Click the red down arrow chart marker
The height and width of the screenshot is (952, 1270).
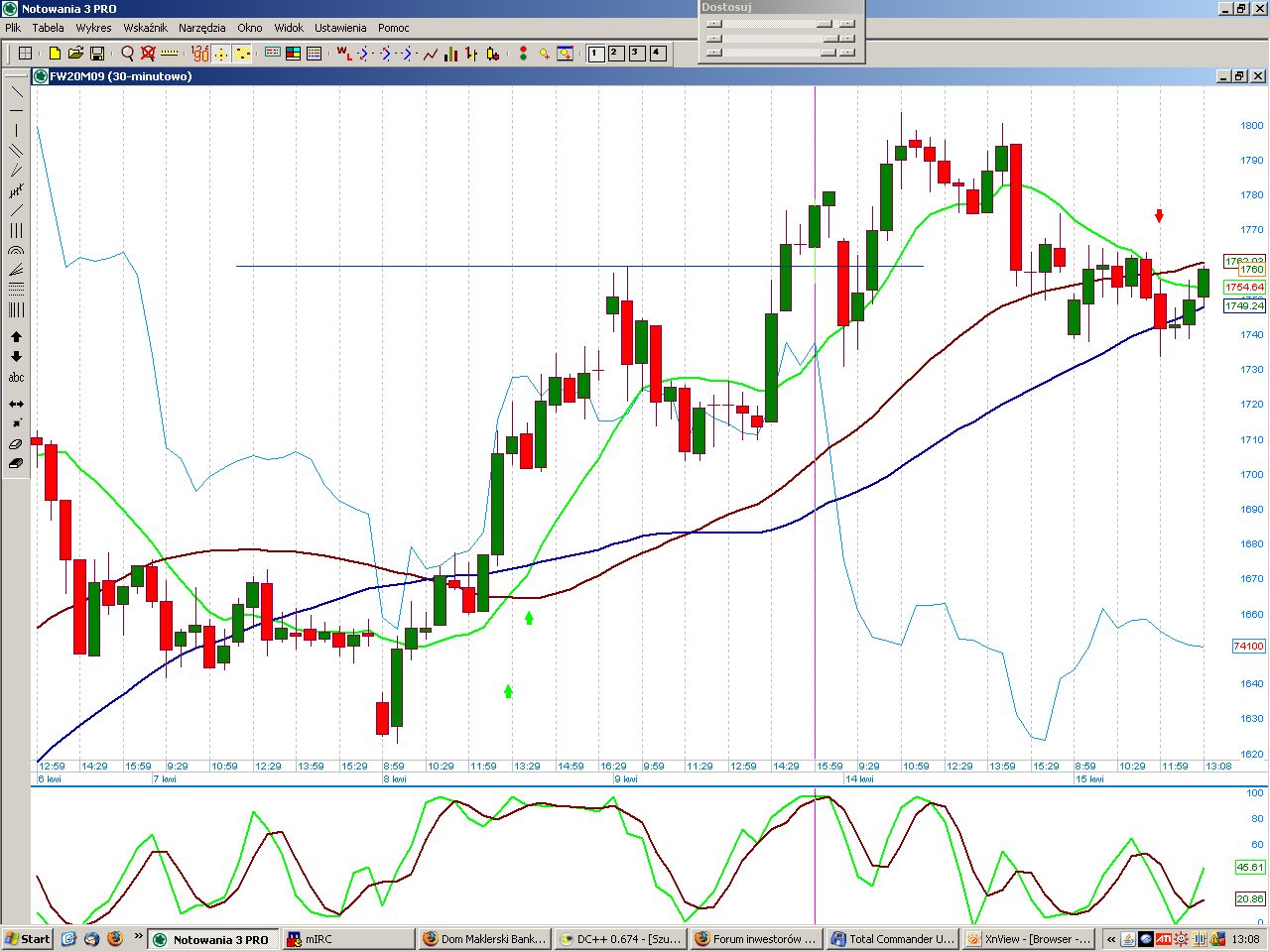pyautogui.click(x=1159, y=216)
